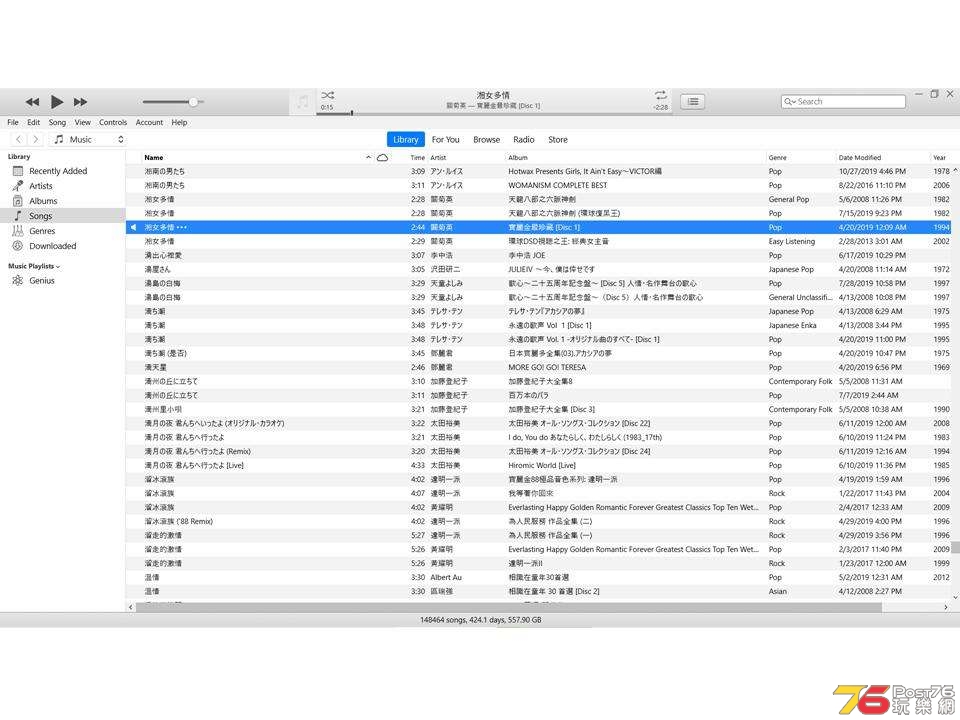
Task: Click the Play button
Action: (x=56, y=102)
